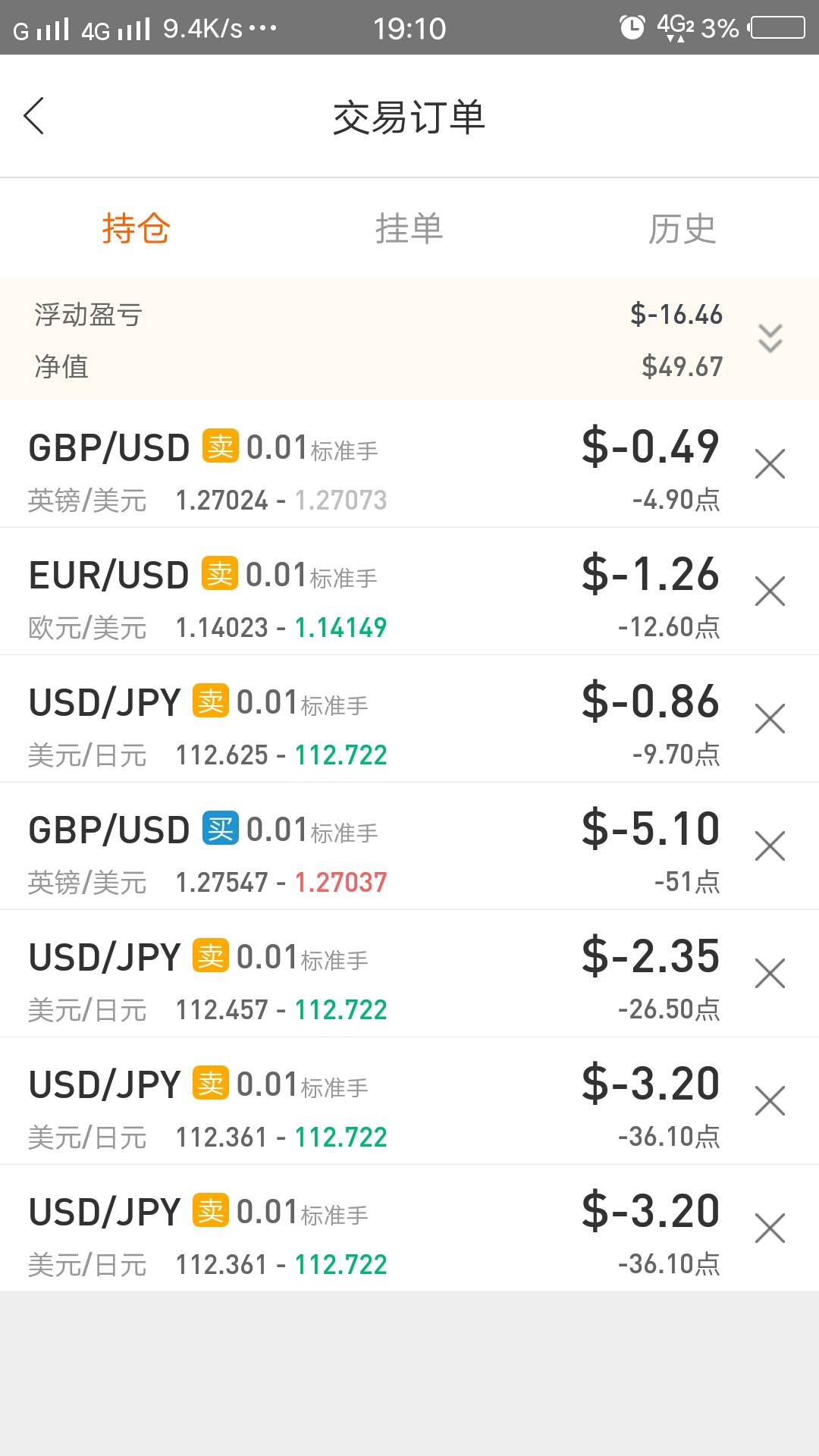Expand the floating profit/loss summary chevron

click(x=770, y=338)
